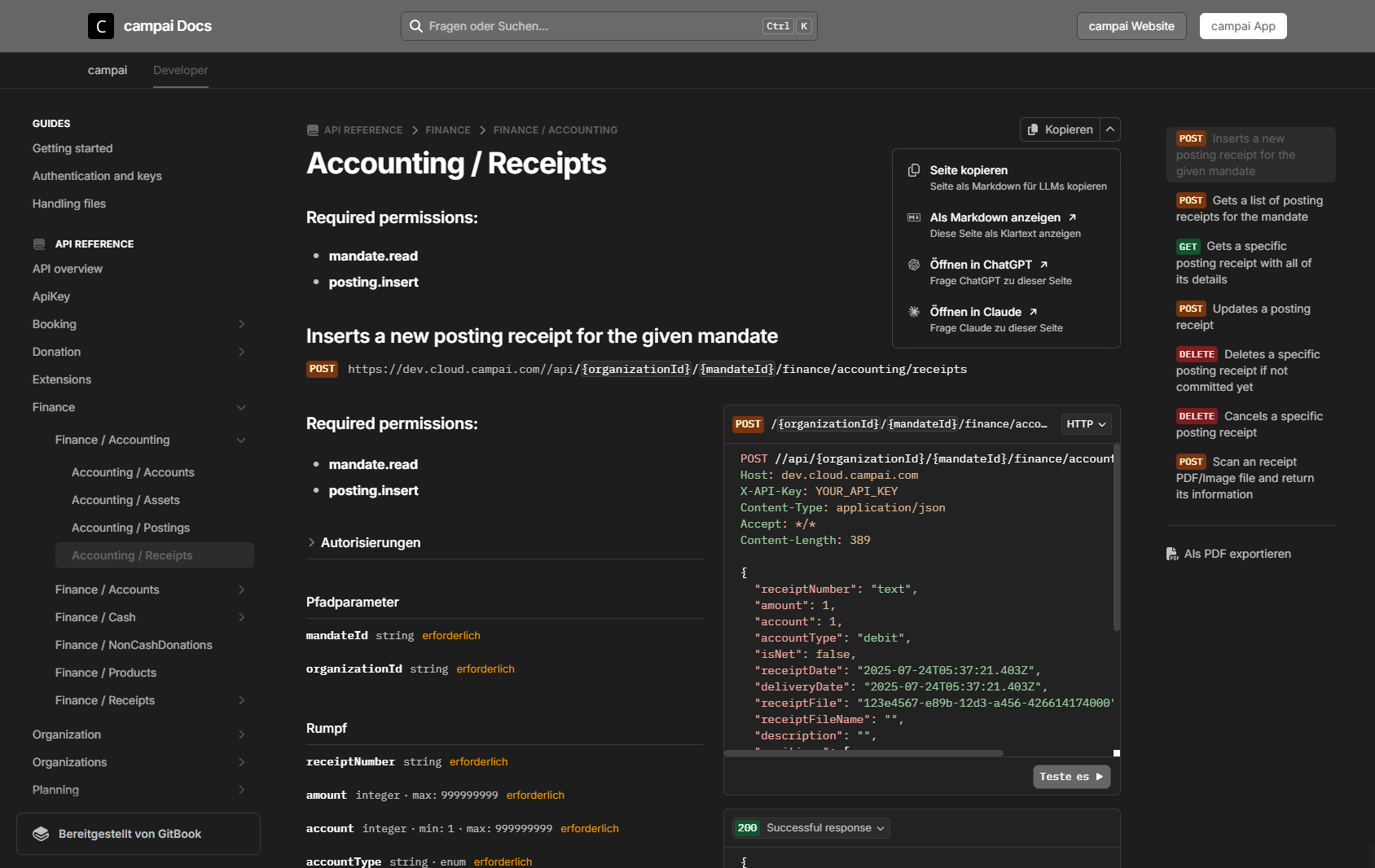The image size is (1375, 868).
Task: Jump to Updates a posting receipt section
Action: [x=1251, y=317]
